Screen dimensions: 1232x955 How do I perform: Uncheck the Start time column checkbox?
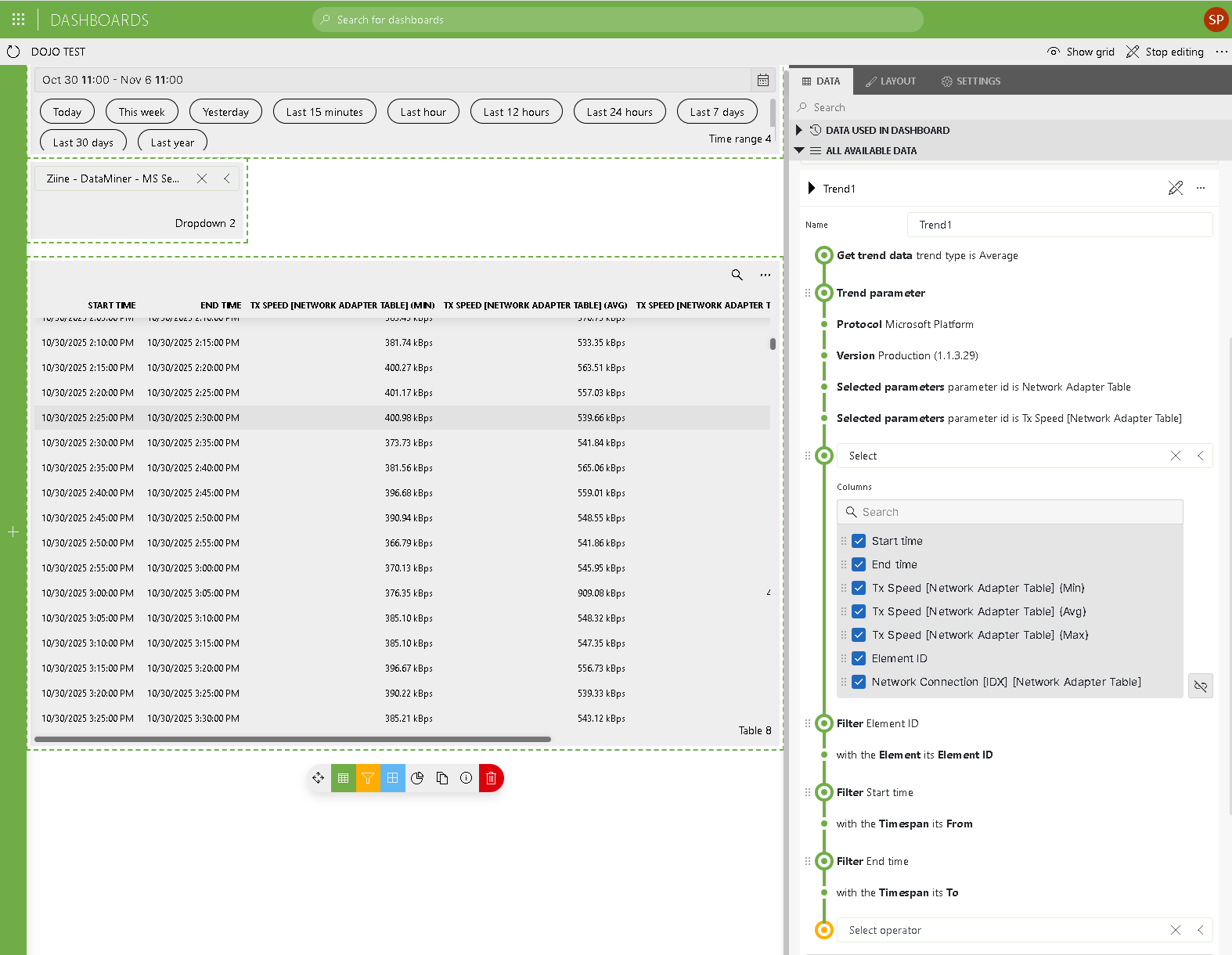coord(859,541)
